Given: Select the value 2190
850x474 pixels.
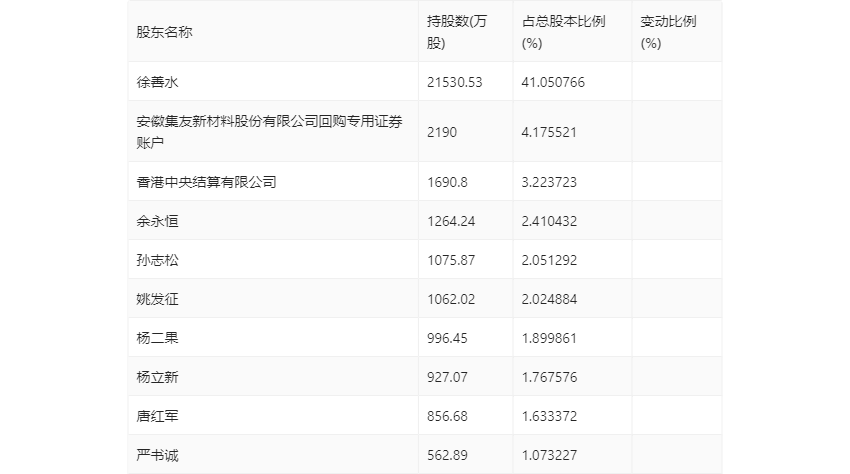Looking at the screenshot, I should click(442, 132).
